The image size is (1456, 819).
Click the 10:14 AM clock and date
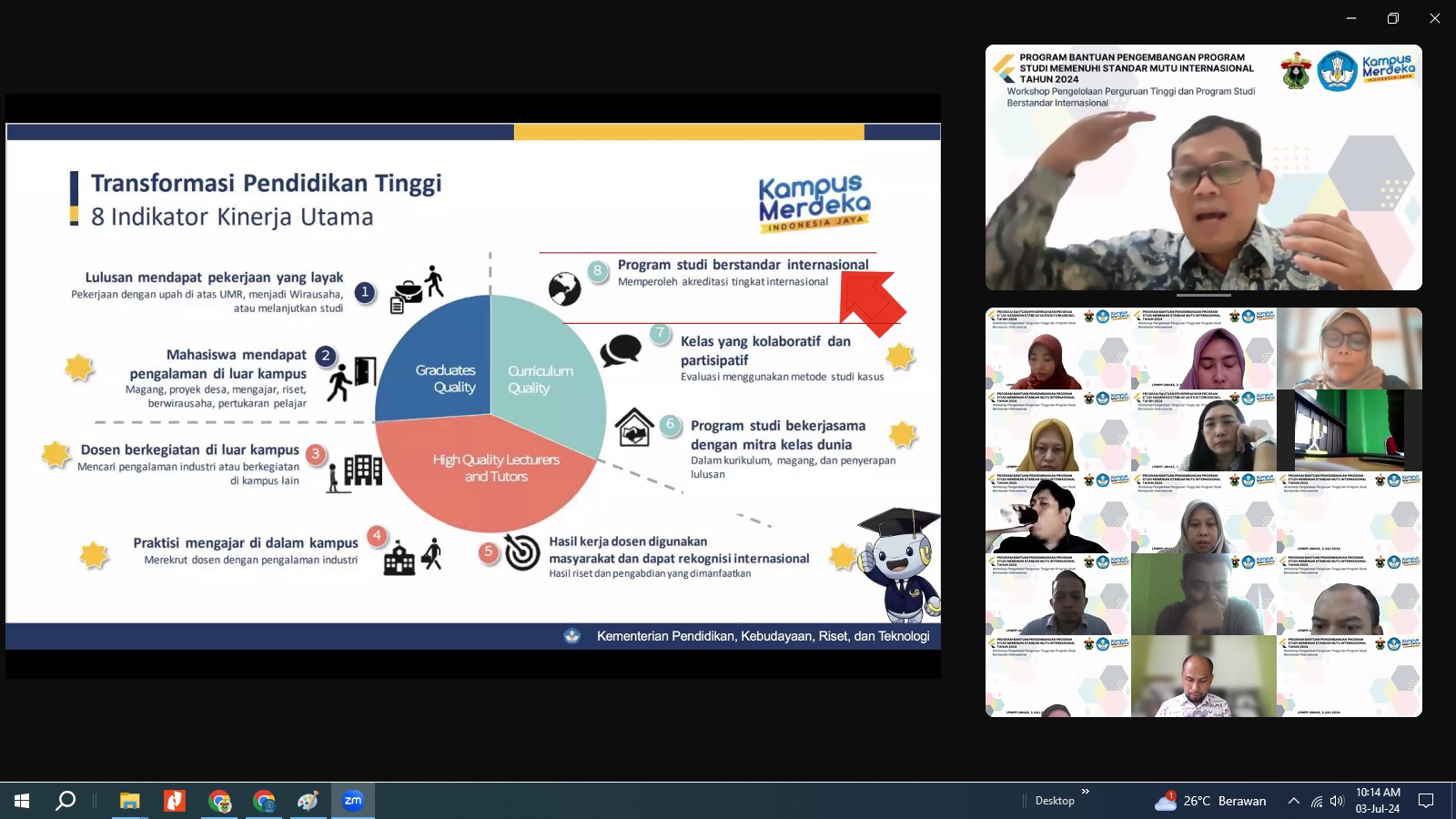[1378, 801]
